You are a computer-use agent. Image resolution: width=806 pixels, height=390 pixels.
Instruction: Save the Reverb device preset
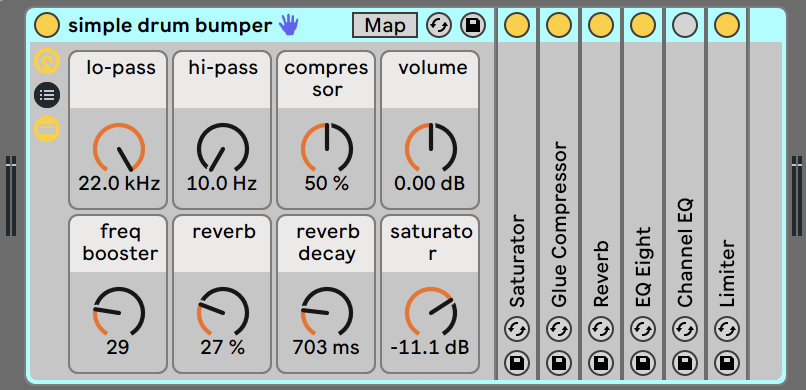point(601,363)
